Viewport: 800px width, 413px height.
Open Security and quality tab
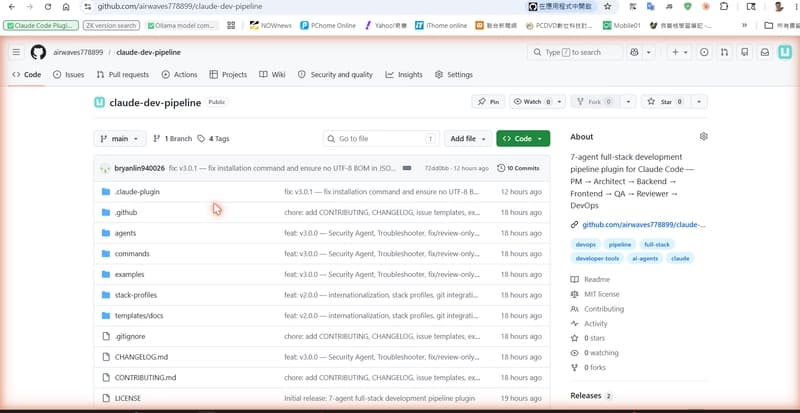tap(335, 75)
